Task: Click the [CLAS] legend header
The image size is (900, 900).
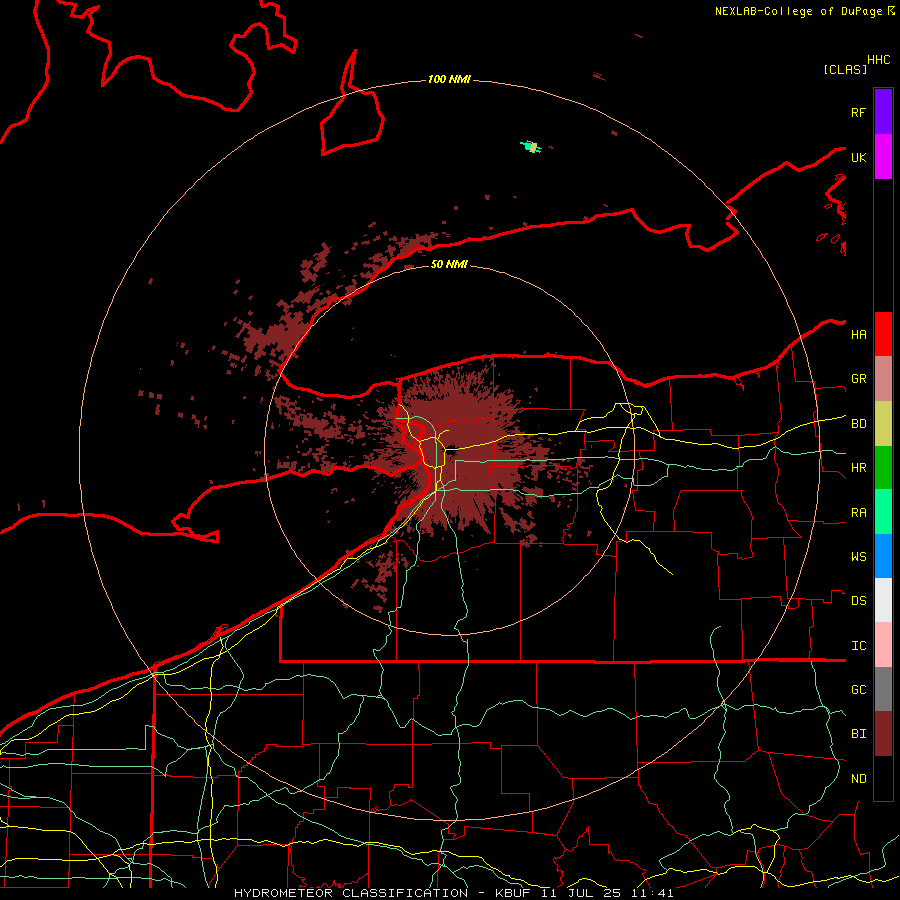Action: 845,69
